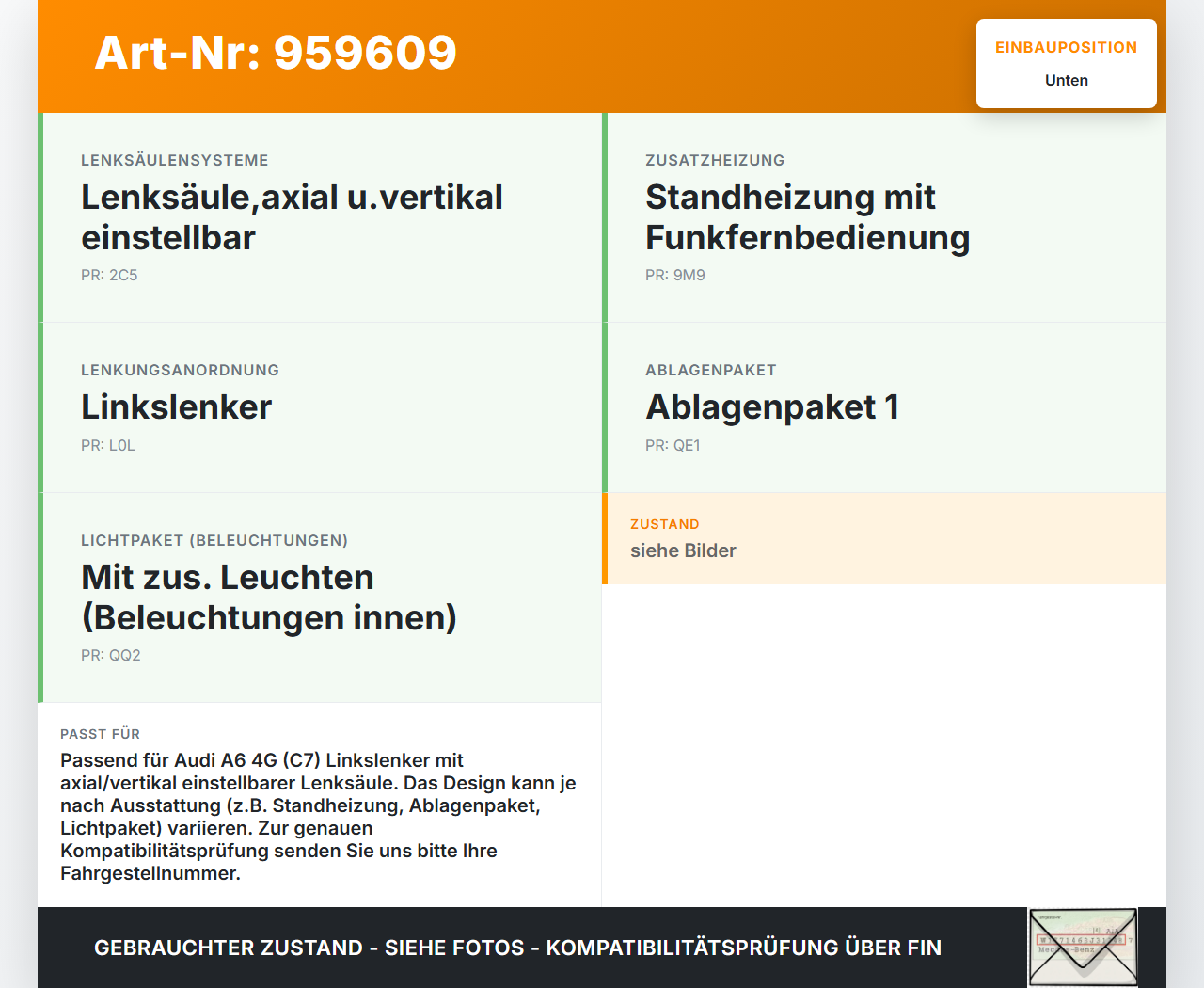Expand the PR: QE1 code details

coord(673,445)
